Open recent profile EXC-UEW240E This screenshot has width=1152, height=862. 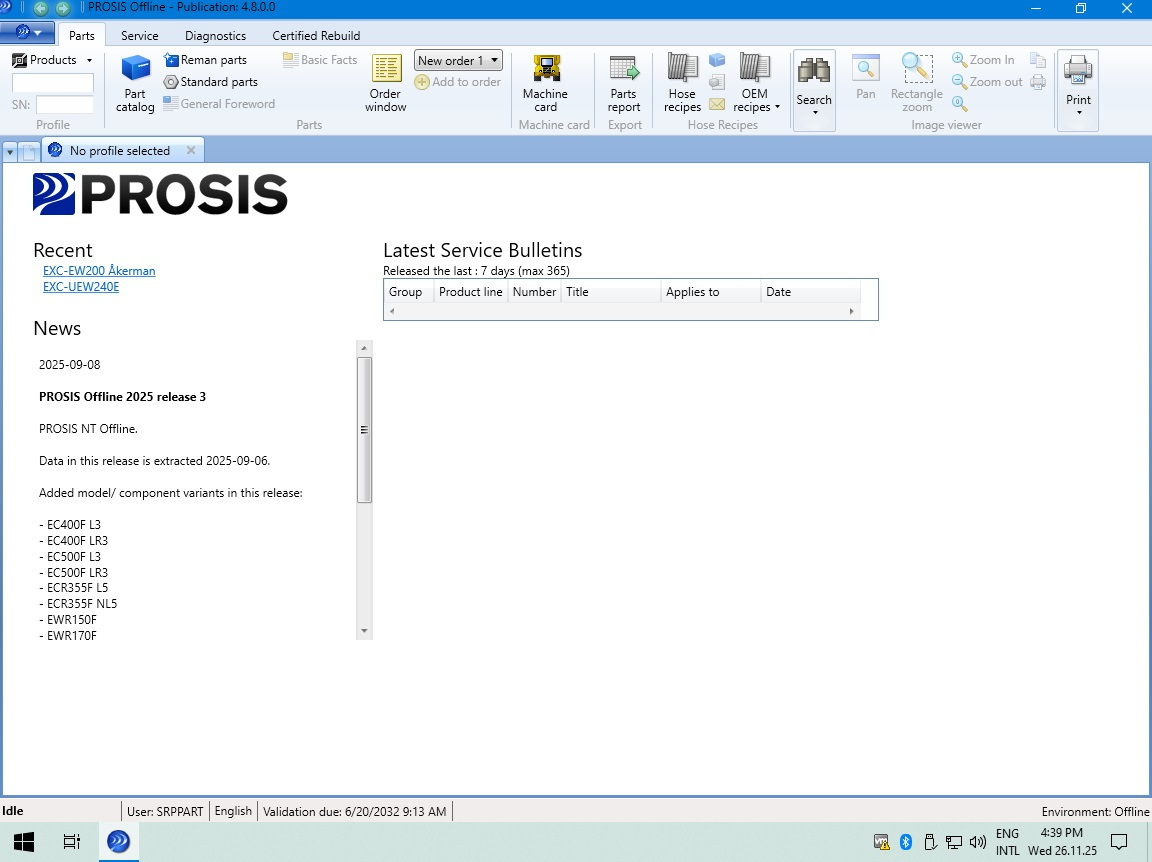coord(81,287)
